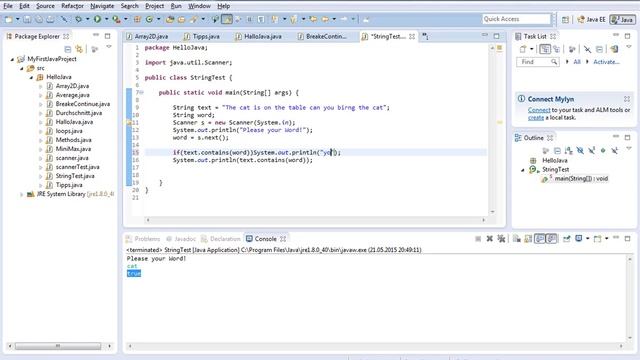Click the New Task icon in Task List
The width and height of the screenshot is (640, 360).
(523, 49)
